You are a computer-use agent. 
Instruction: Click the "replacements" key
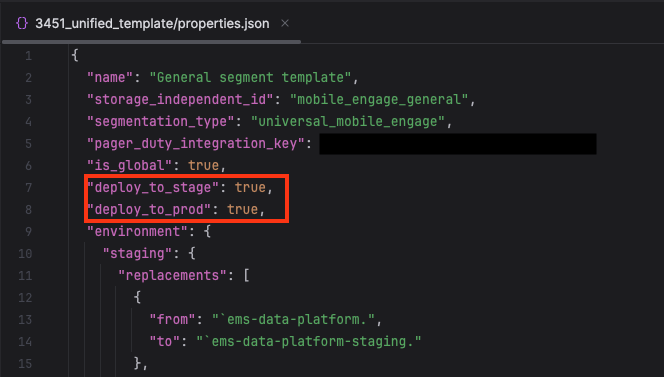pos(172,276)
